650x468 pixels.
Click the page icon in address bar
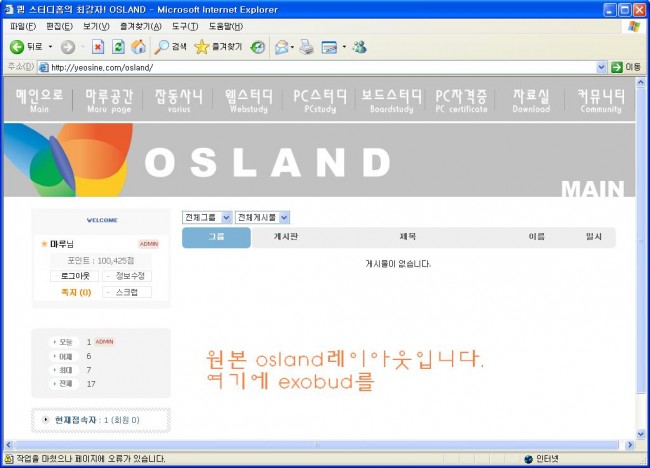click(x=44, y=67)
